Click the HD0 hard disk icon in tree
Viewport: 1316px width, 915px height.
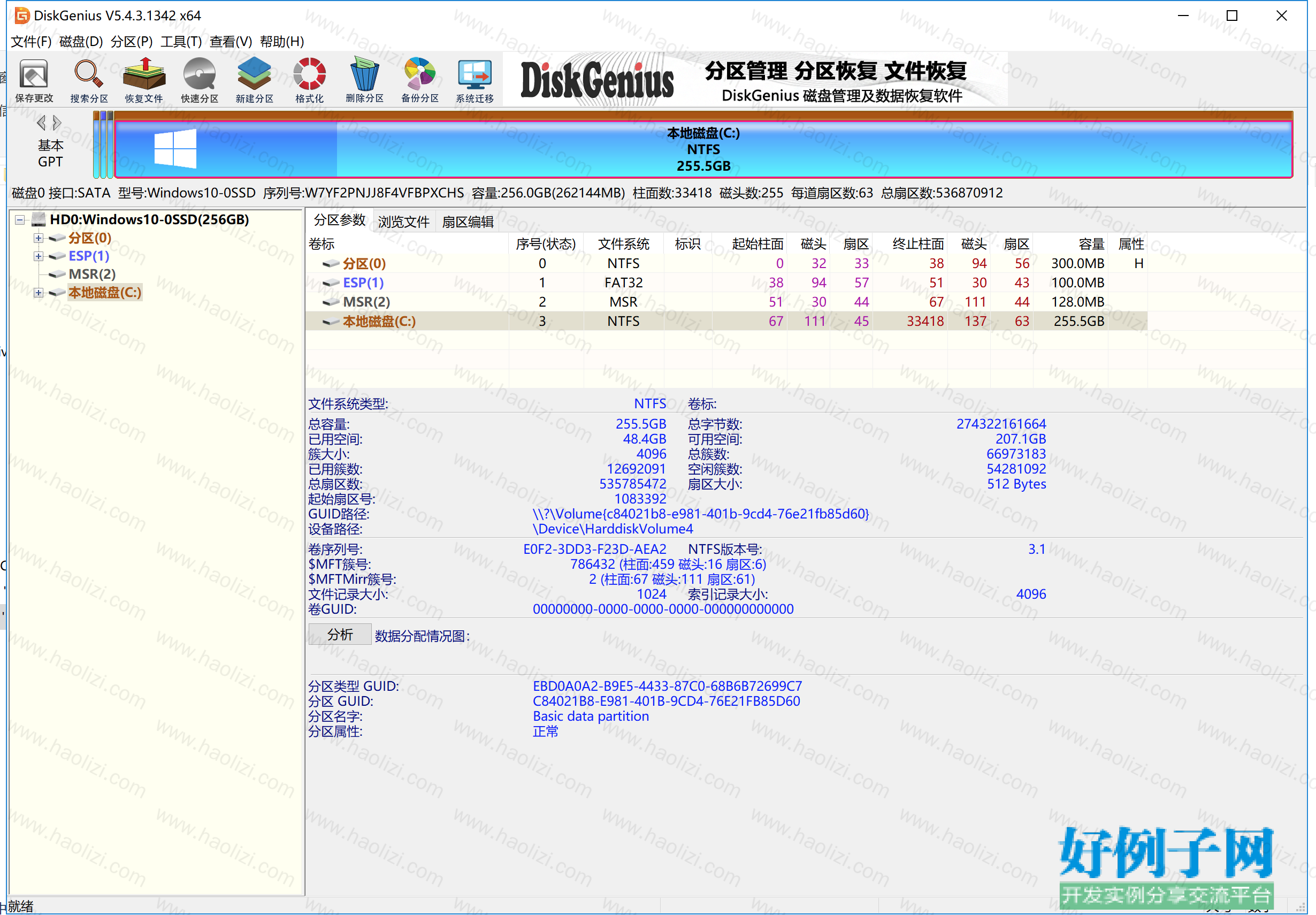39,219
